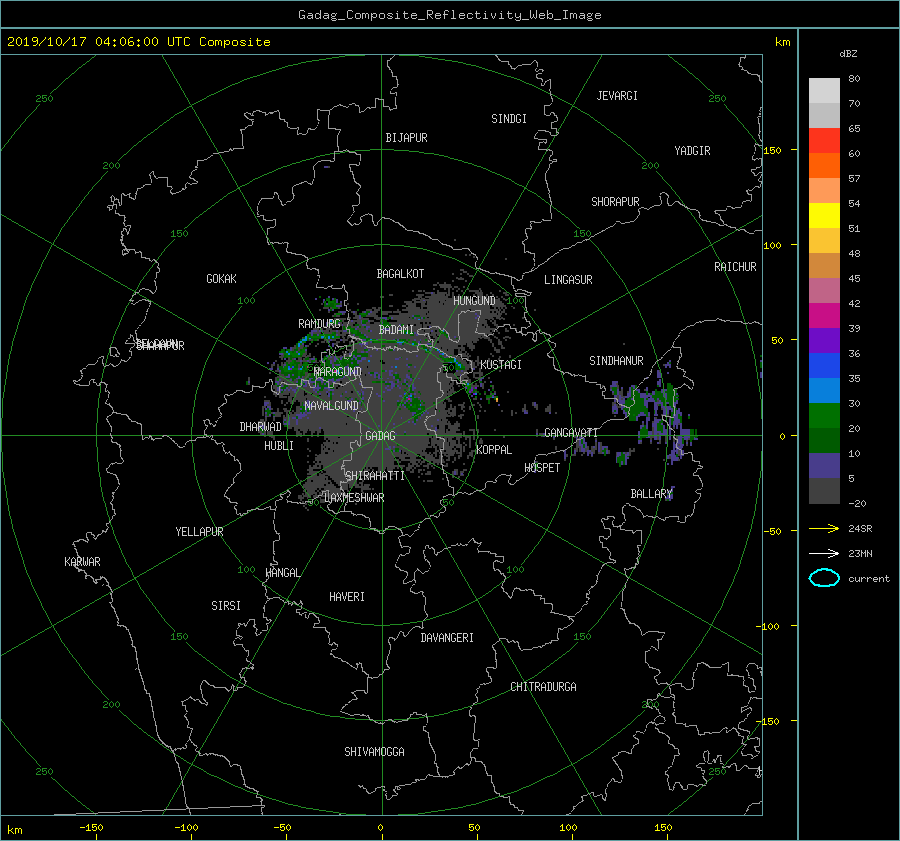Click the HUNGUND city label
Image resolution: width=900 pixels, height=841 pixels.
(474, 300)
